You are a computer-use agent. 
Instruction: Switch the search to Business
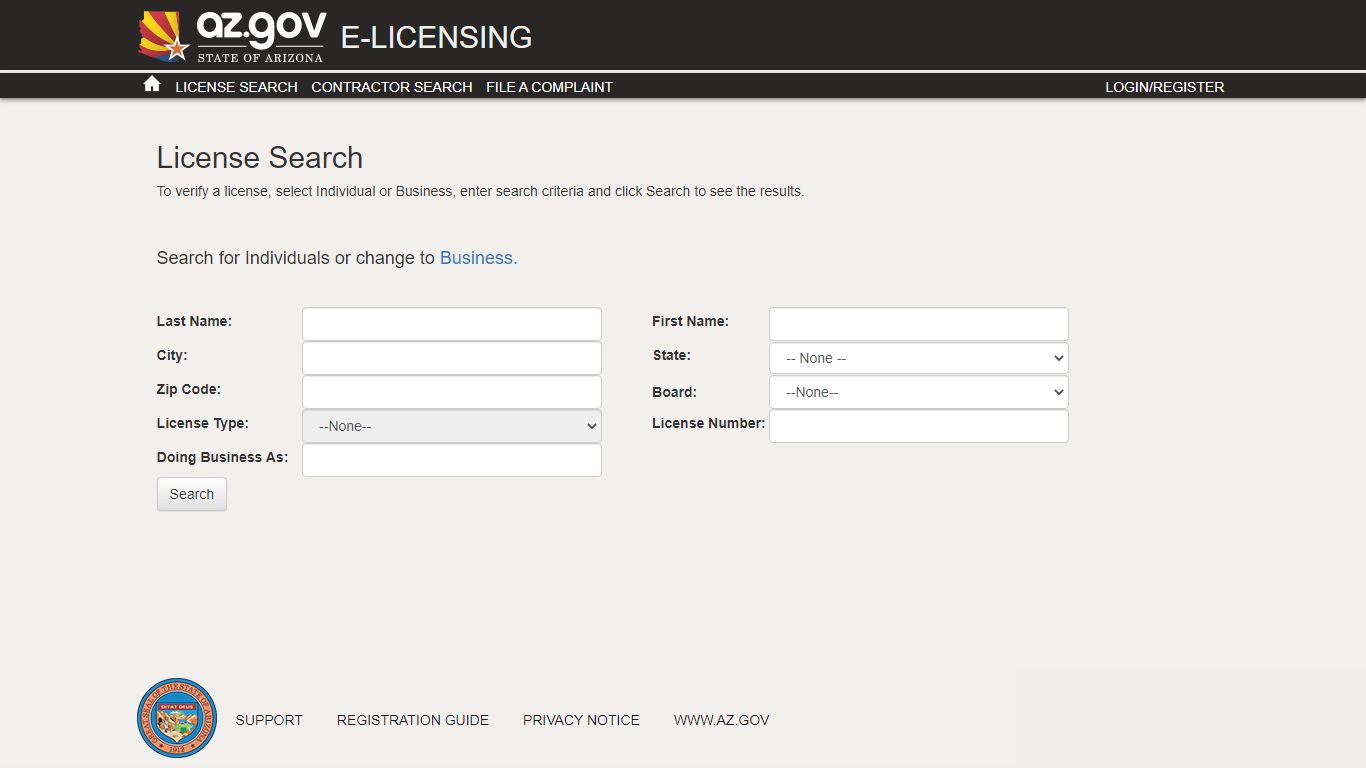tap(478, 258)
